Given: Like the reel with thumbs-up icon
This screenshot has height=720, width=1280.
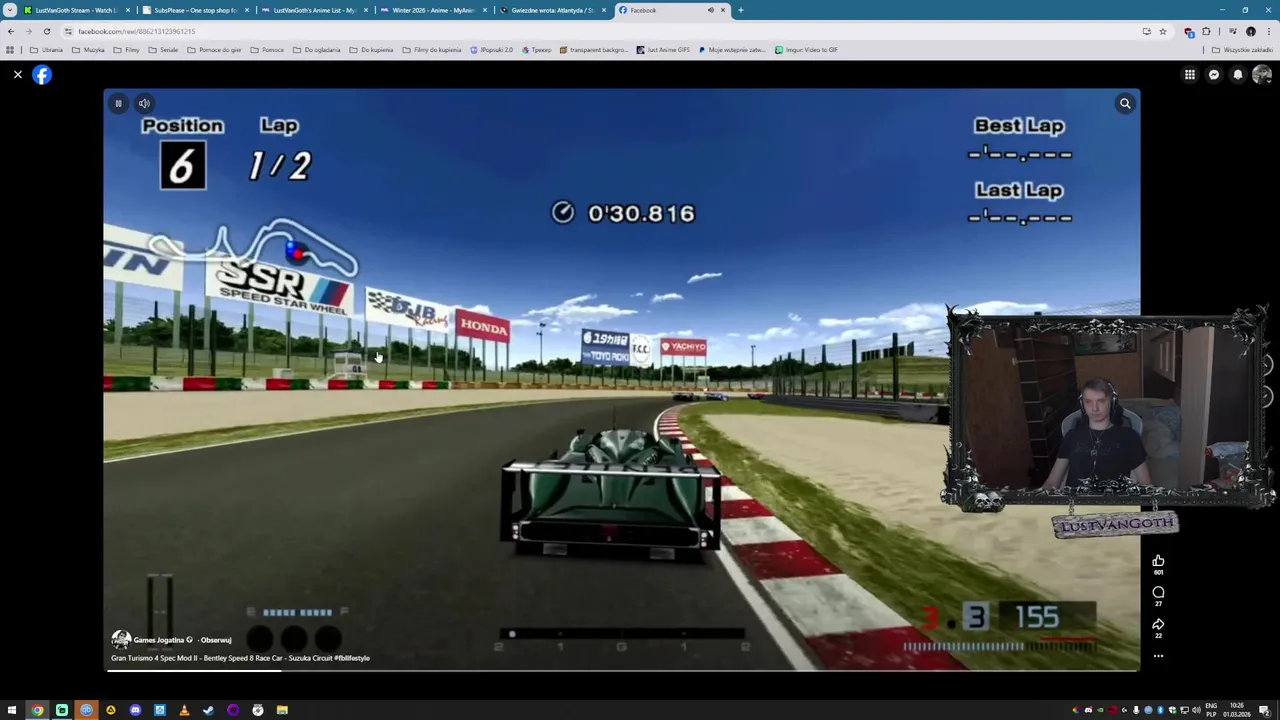Looking at the screenshot, I should pyautogui.click(x=1158, y=562).
